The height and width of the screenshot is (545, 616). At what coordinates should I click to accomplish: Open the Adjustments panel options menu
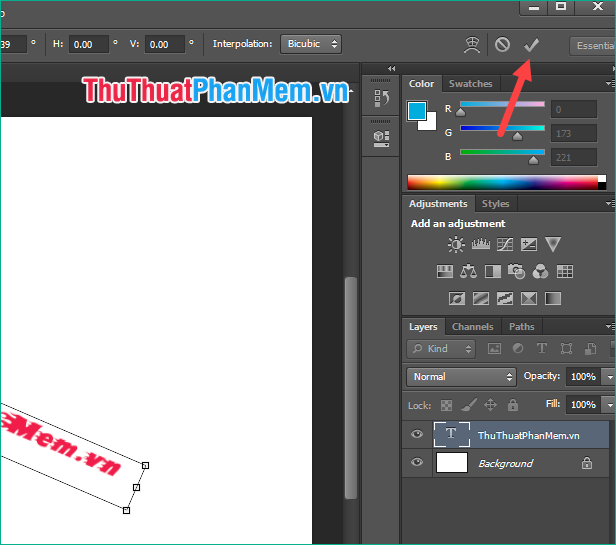610,204
